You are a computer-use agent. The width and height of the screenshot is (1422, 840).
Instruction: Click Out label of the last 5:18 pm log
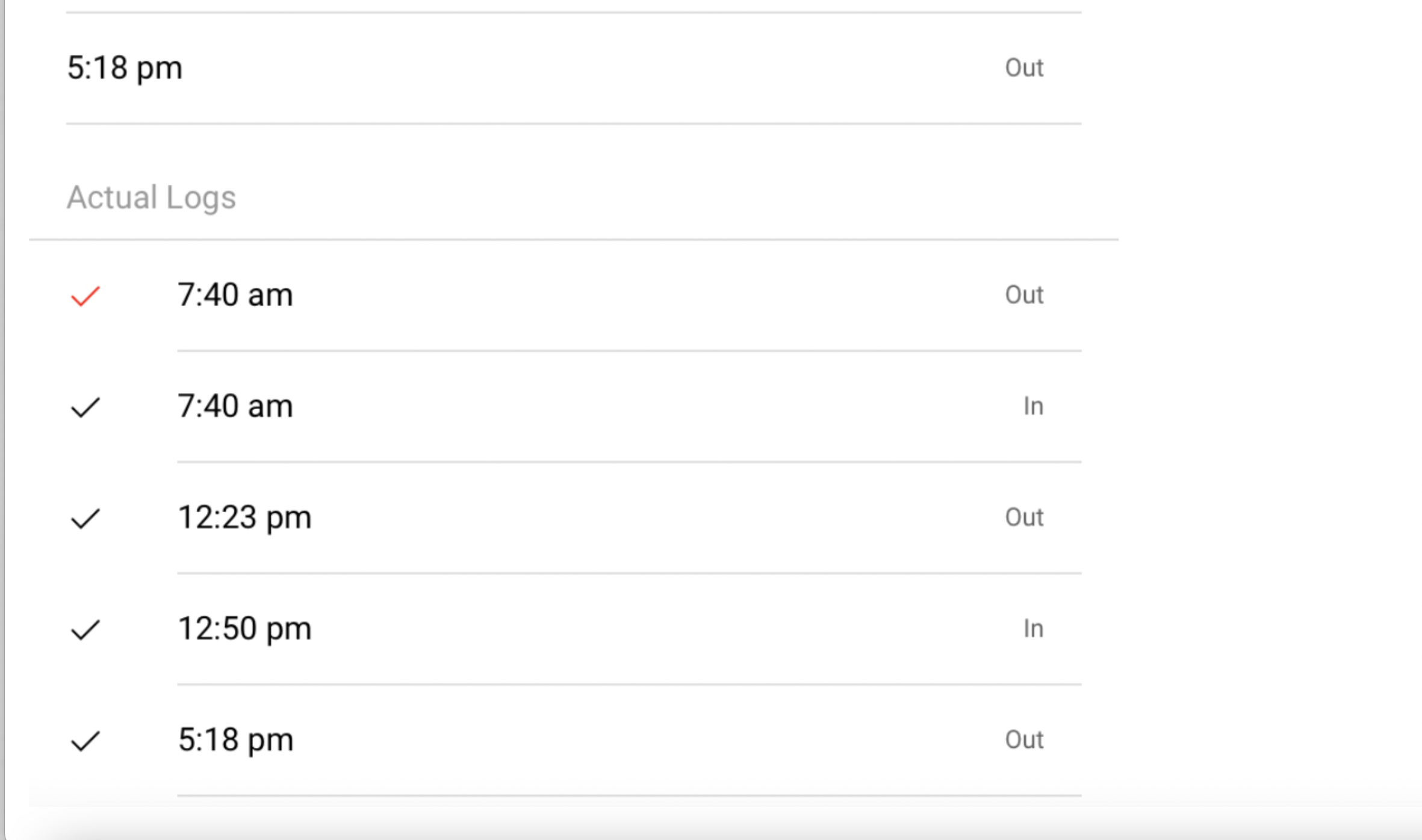pyautogui.click(x=1023, y=740)
